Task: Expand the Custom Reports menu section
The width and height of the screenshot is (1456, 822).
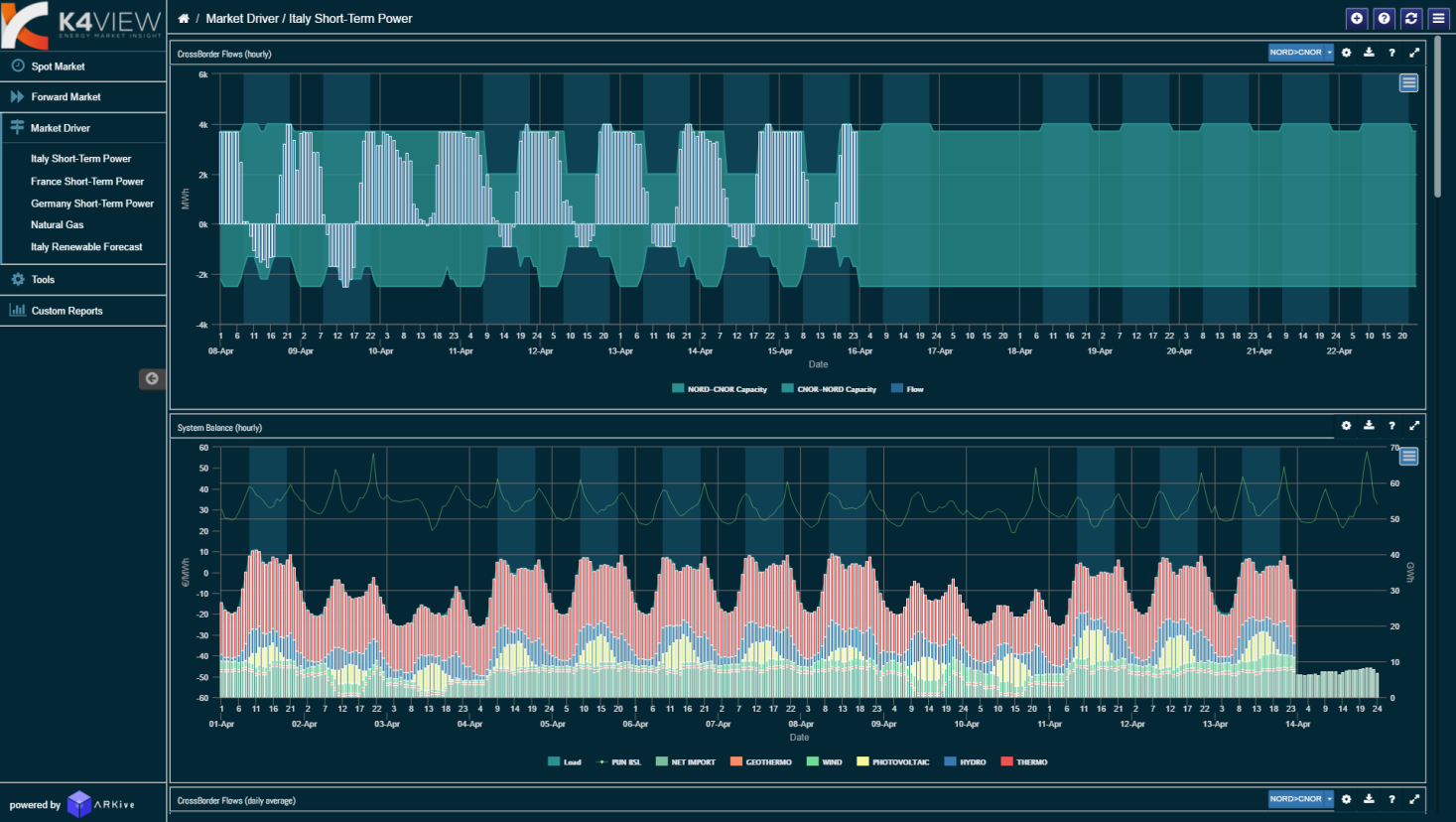Action: click(x=83, y=311)
